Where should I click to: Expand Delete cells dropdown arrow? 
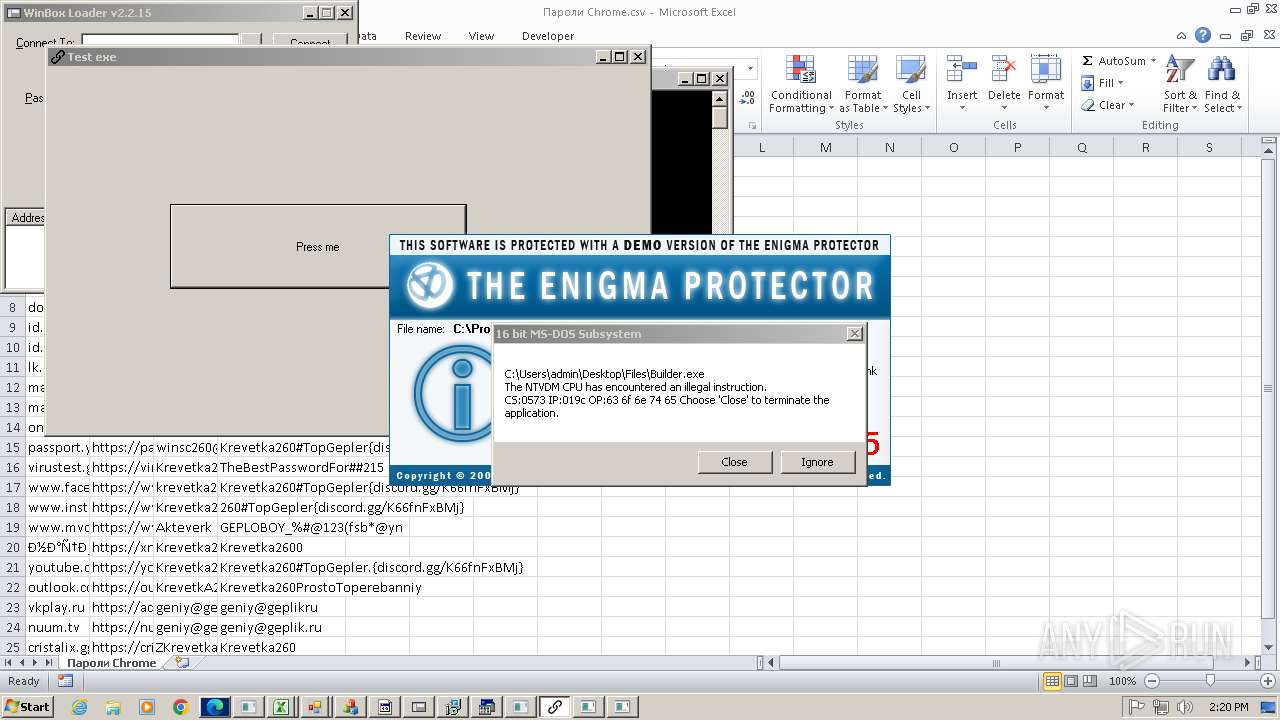pyautogui.click(x=1003, y=108)
